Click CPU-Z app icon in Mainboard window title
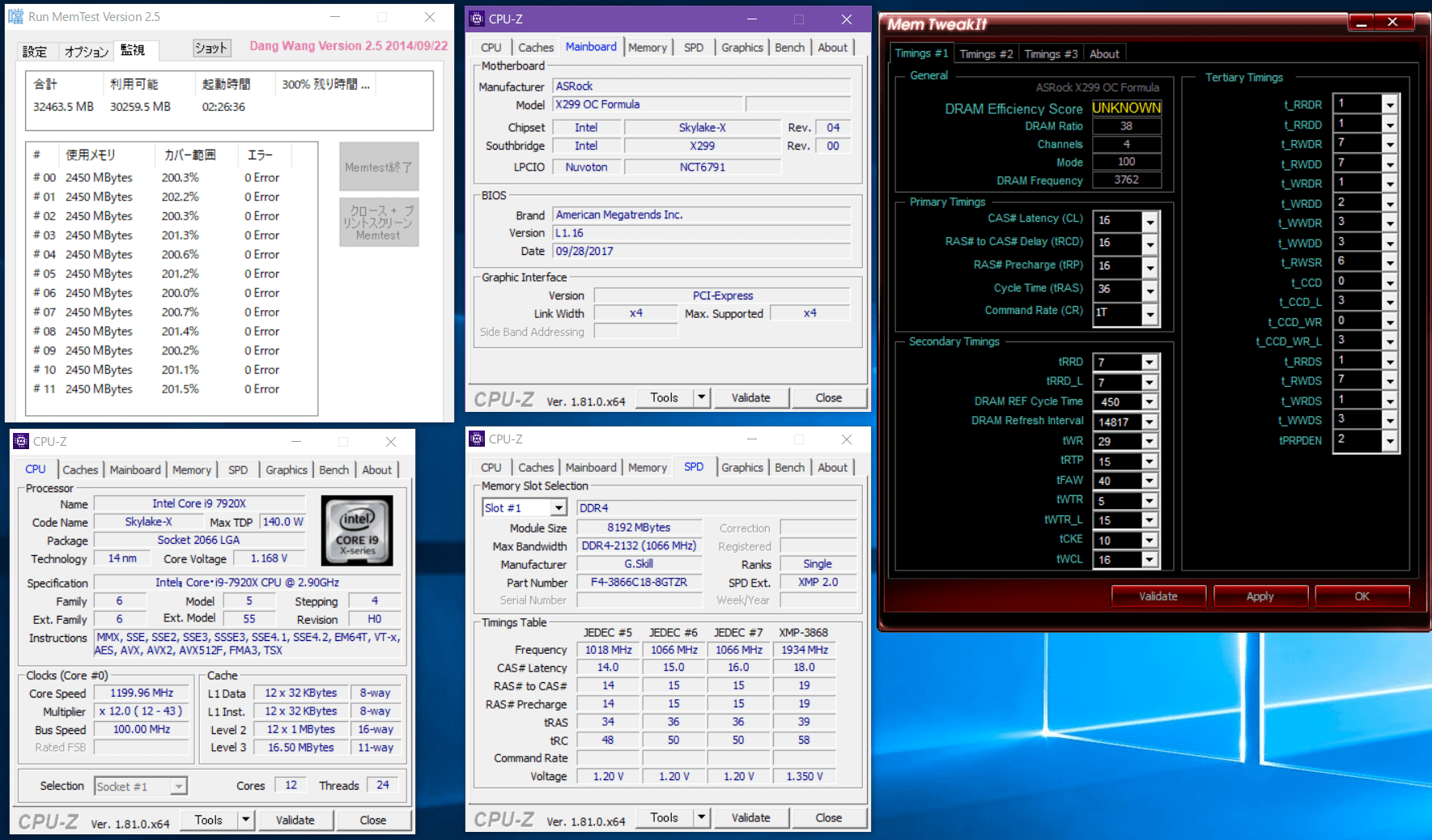The width and height of the screenshot is (1432, 840). [x=478, y=19]
